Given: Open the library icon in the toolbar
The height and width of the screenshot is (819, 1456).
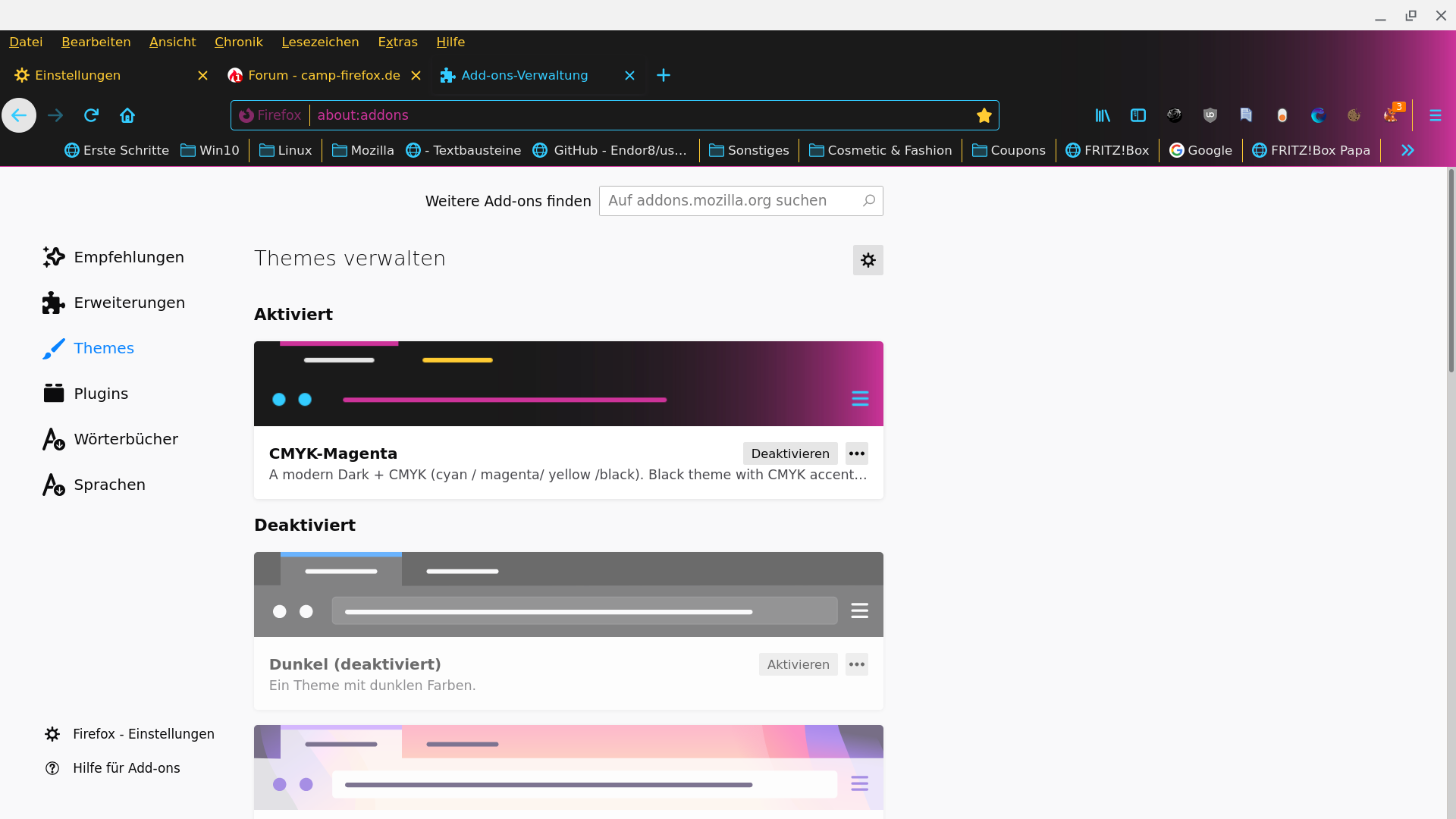Looking at the screenshot, I should (1102, 115).
